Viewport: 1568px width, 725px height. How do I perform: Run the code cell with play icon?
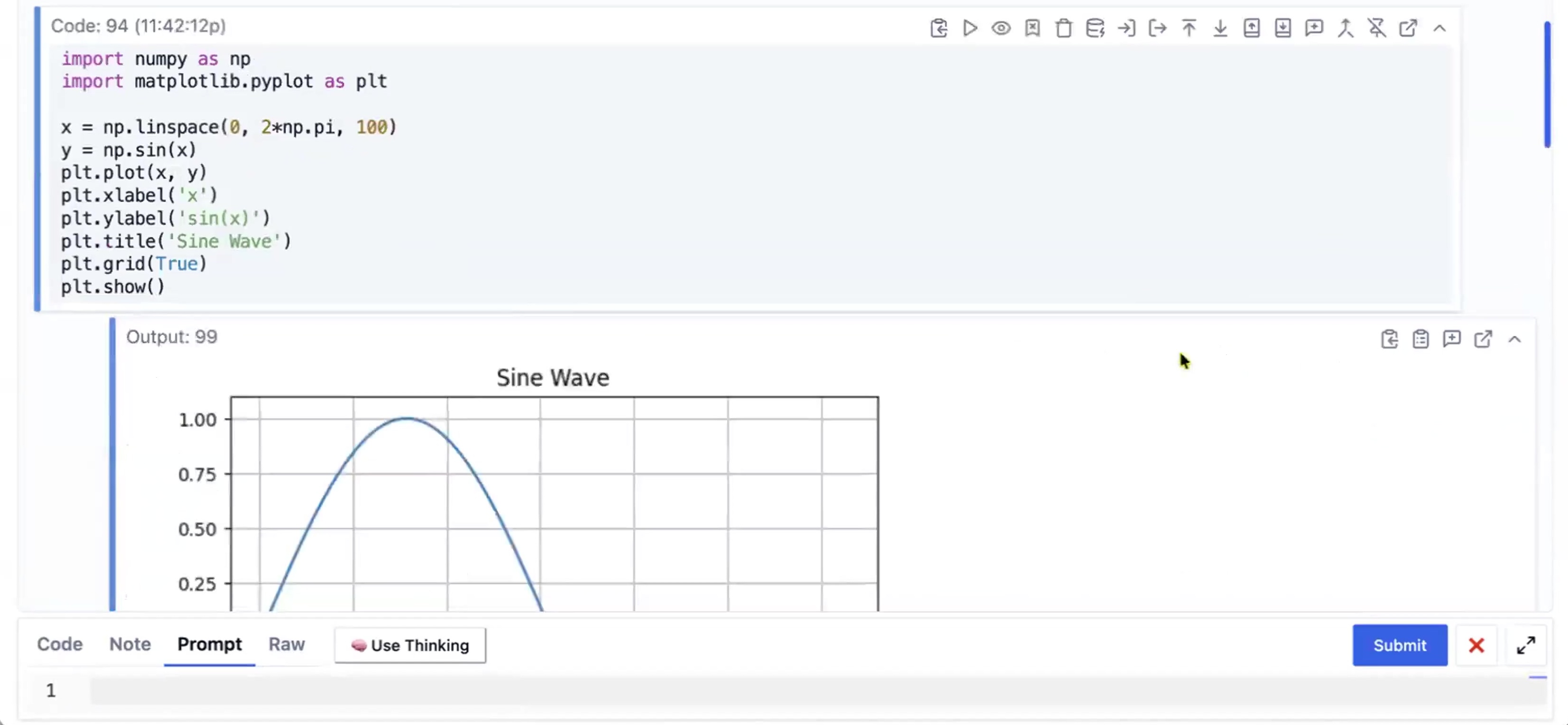tap(969, 28)
